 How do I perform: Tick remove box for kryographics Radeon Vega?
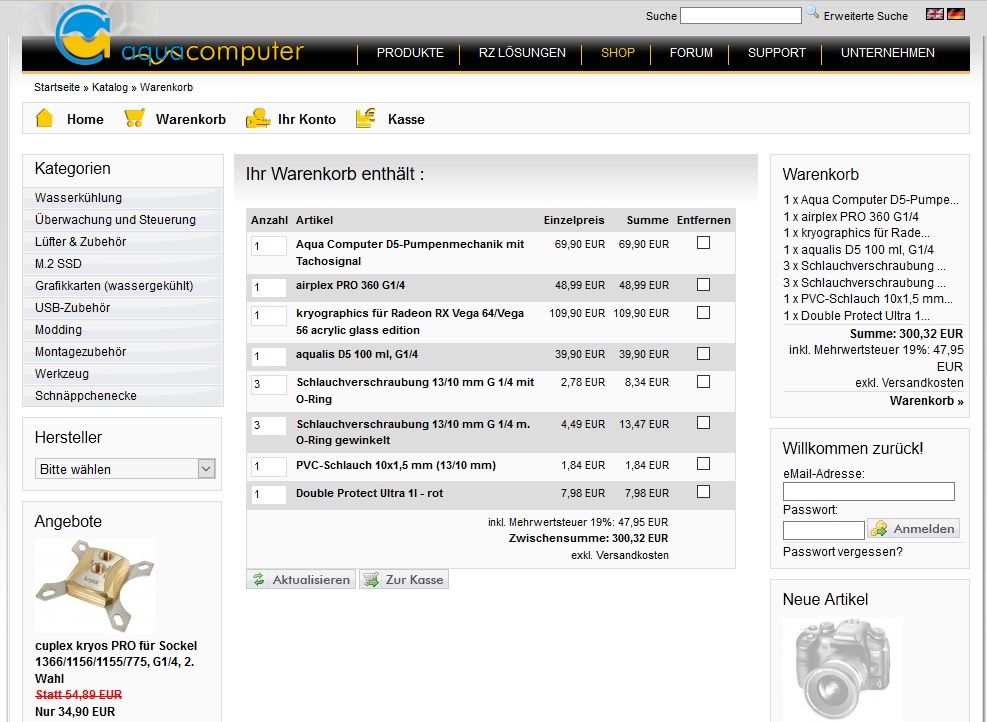704,313
